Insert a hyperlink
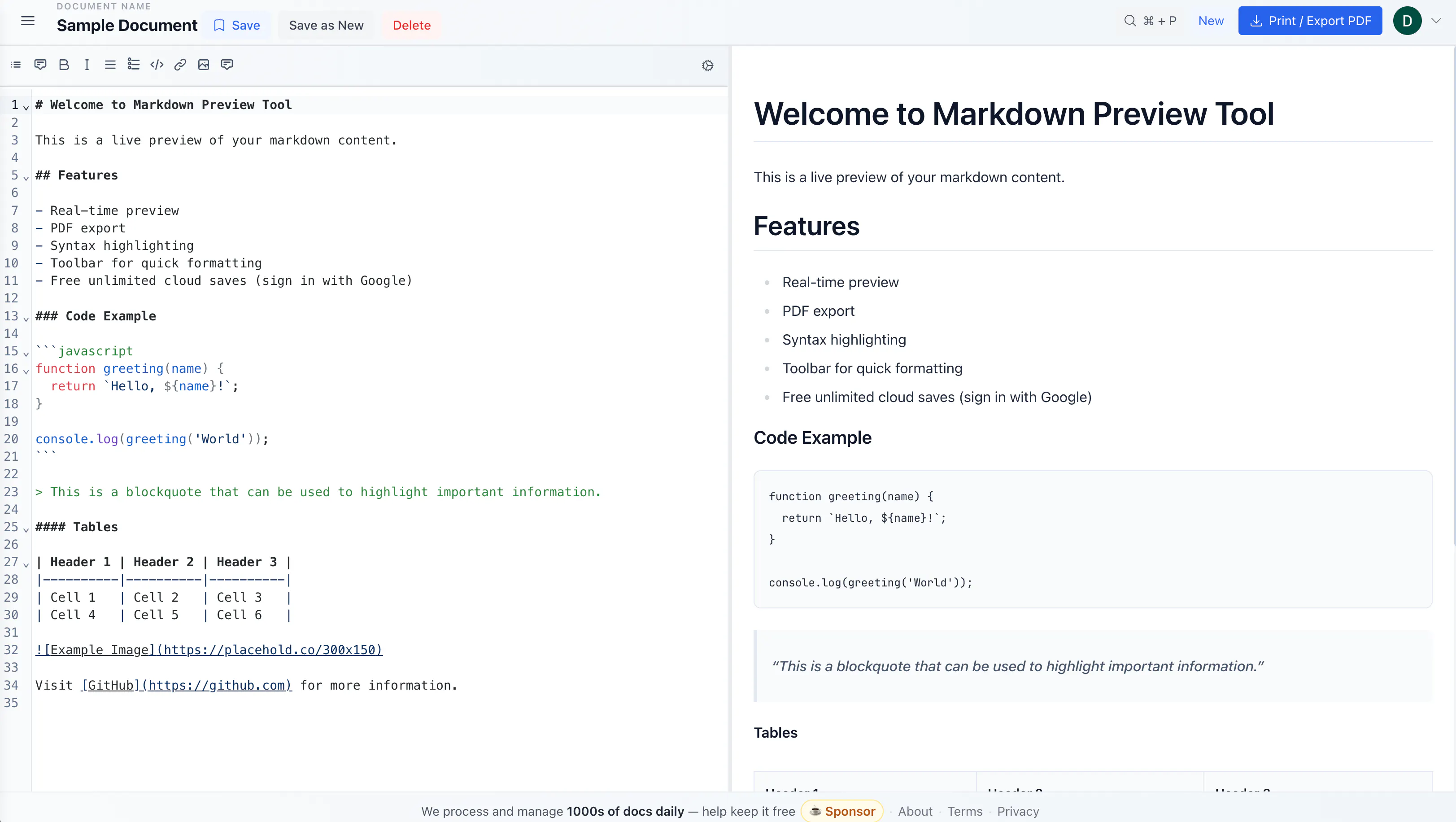 pos(180,65)
